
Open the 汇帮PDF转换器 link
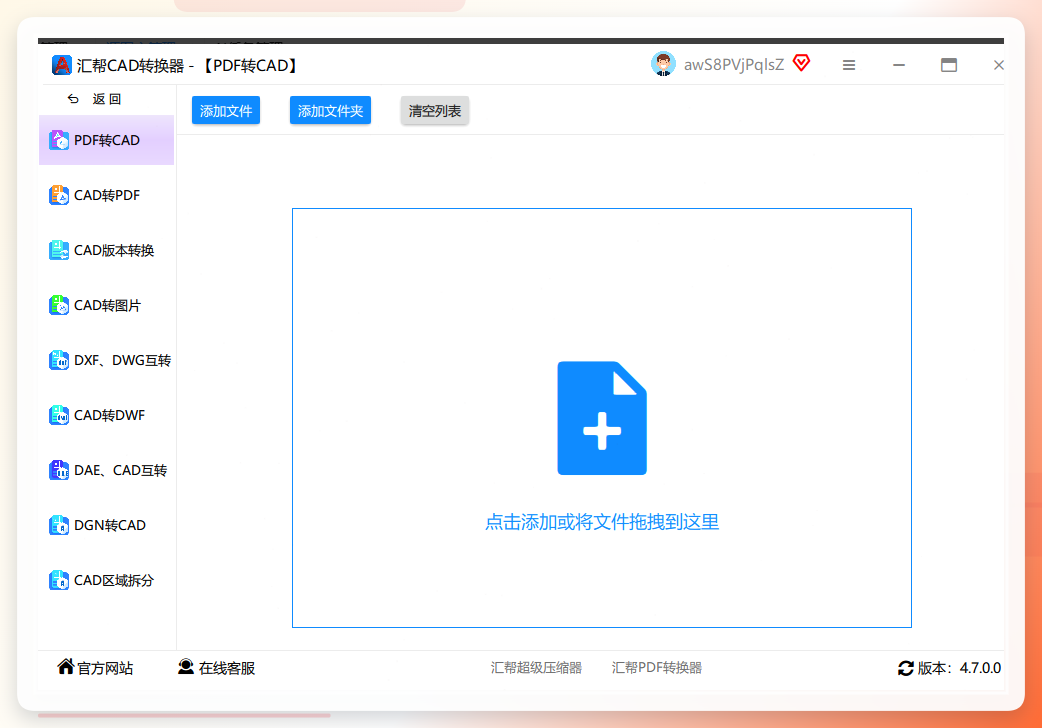tap(657, 667)
